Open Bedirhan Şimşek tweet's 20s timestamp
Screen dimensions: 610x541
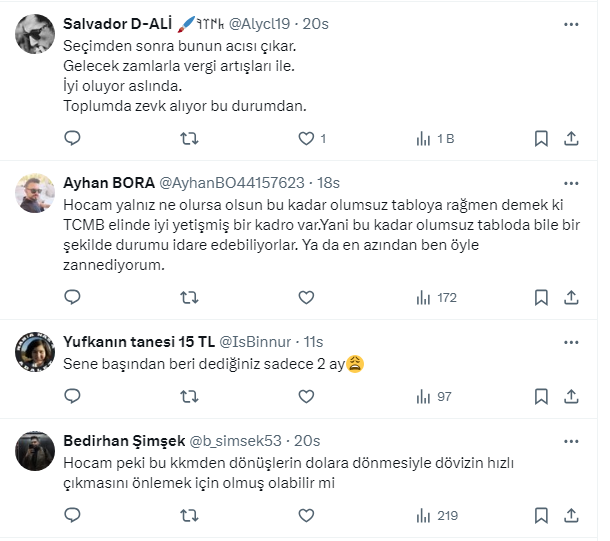click(x=308, y=441)
